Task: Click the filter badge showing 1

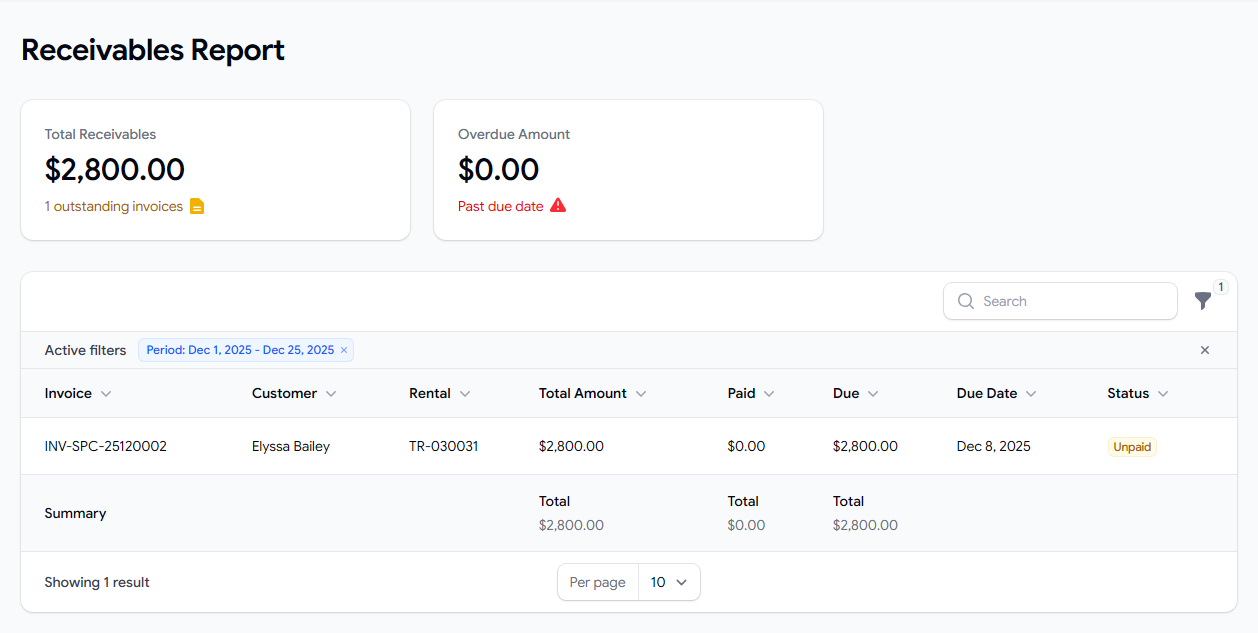Action: click(1220, 285)
